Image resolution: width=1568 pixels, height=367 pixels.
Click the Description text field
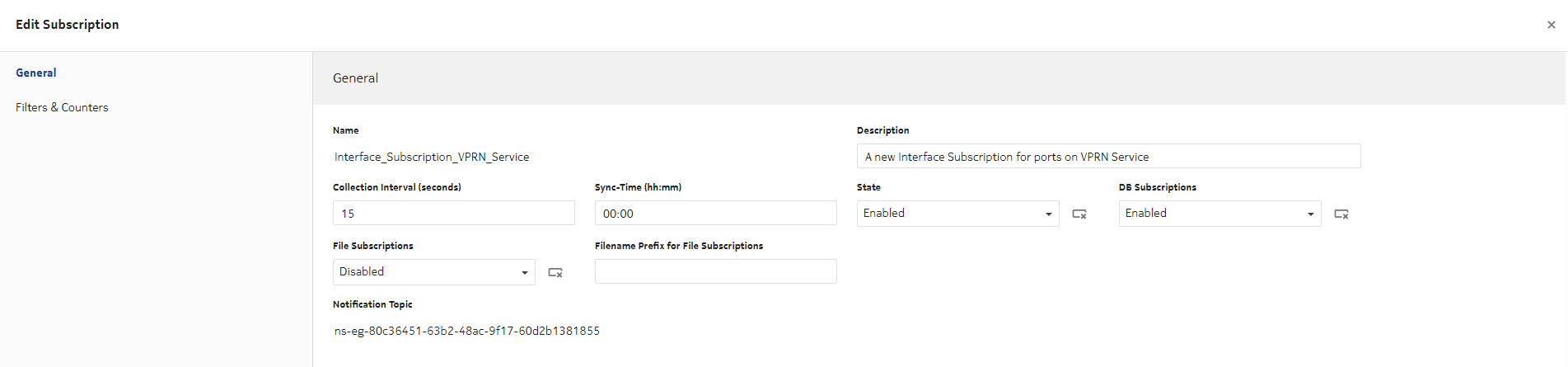coord(1108,157)
